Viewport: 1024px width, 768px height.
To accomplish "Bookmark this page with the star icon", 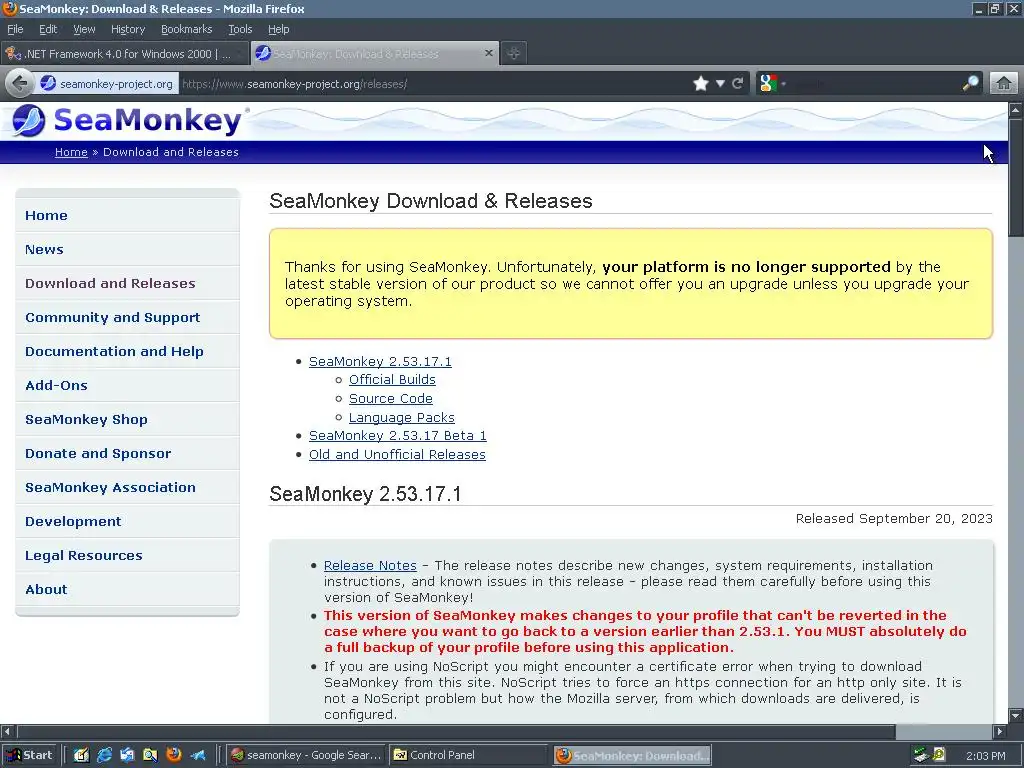I will pos(701,84).
